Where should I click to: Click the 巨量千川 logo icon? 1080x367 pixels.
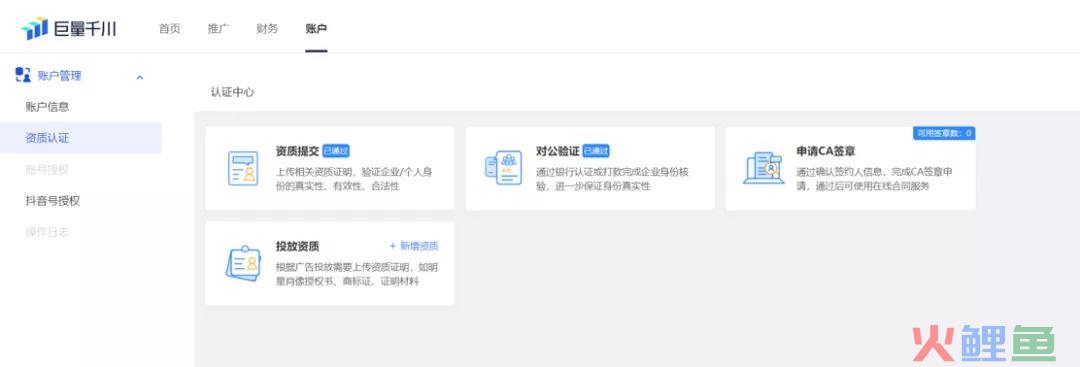click(34, 28)
